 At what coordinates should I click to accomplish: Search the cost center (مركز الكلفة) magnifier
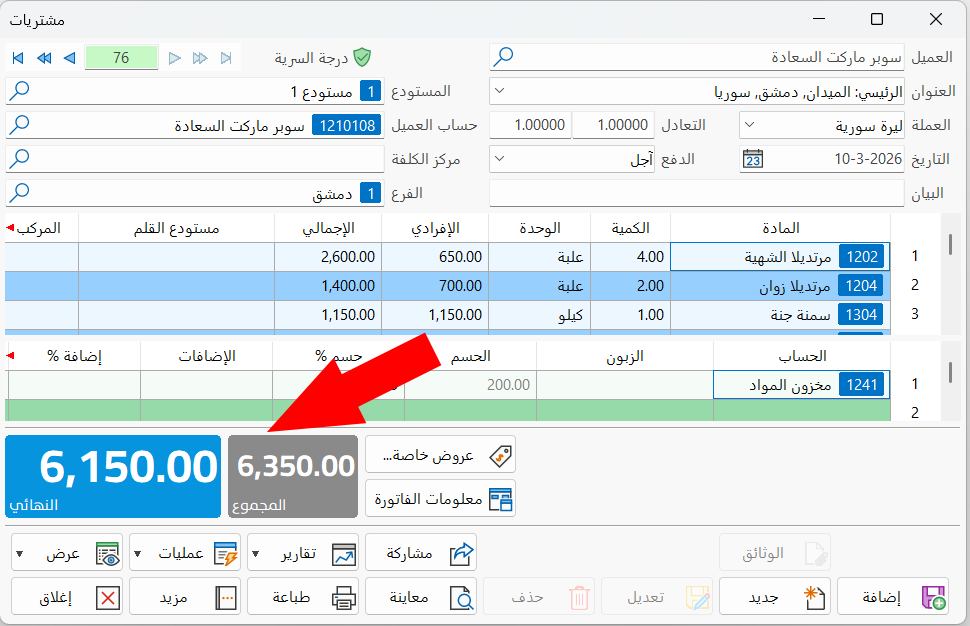click(x=19, y=159)
